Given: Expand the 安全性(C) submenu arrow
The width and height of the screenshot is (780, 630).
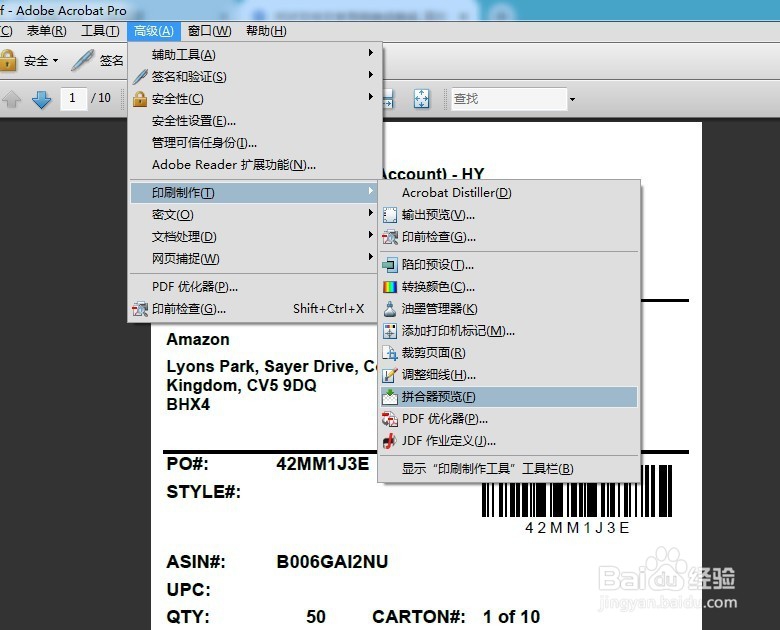Looking at the screenshot, I should pos(370,97).
